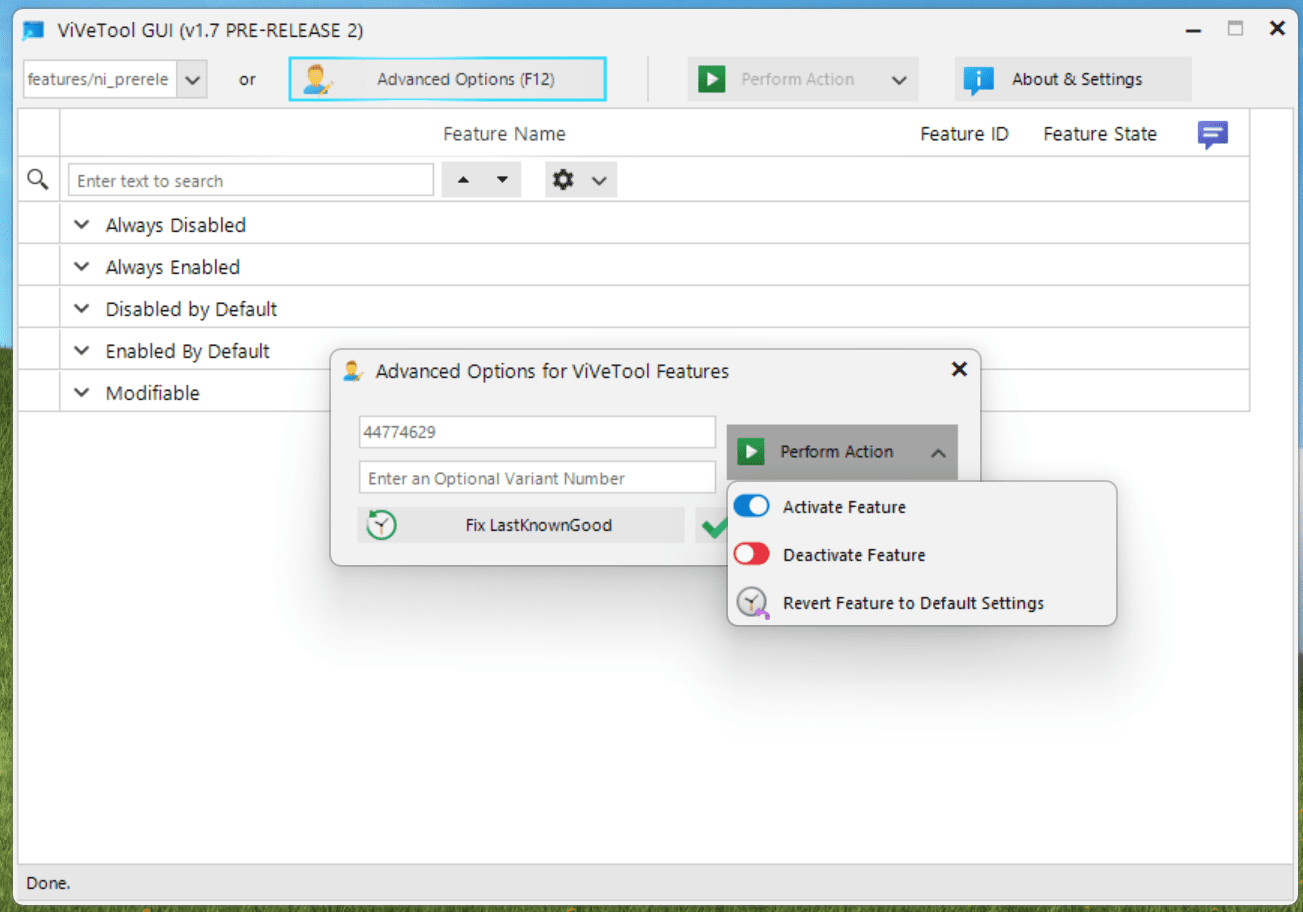Maximize the ViVeTool GUI window
Image resolution: width=1303 pixels, height=912 pixels.
click(x=1236, y=29)
